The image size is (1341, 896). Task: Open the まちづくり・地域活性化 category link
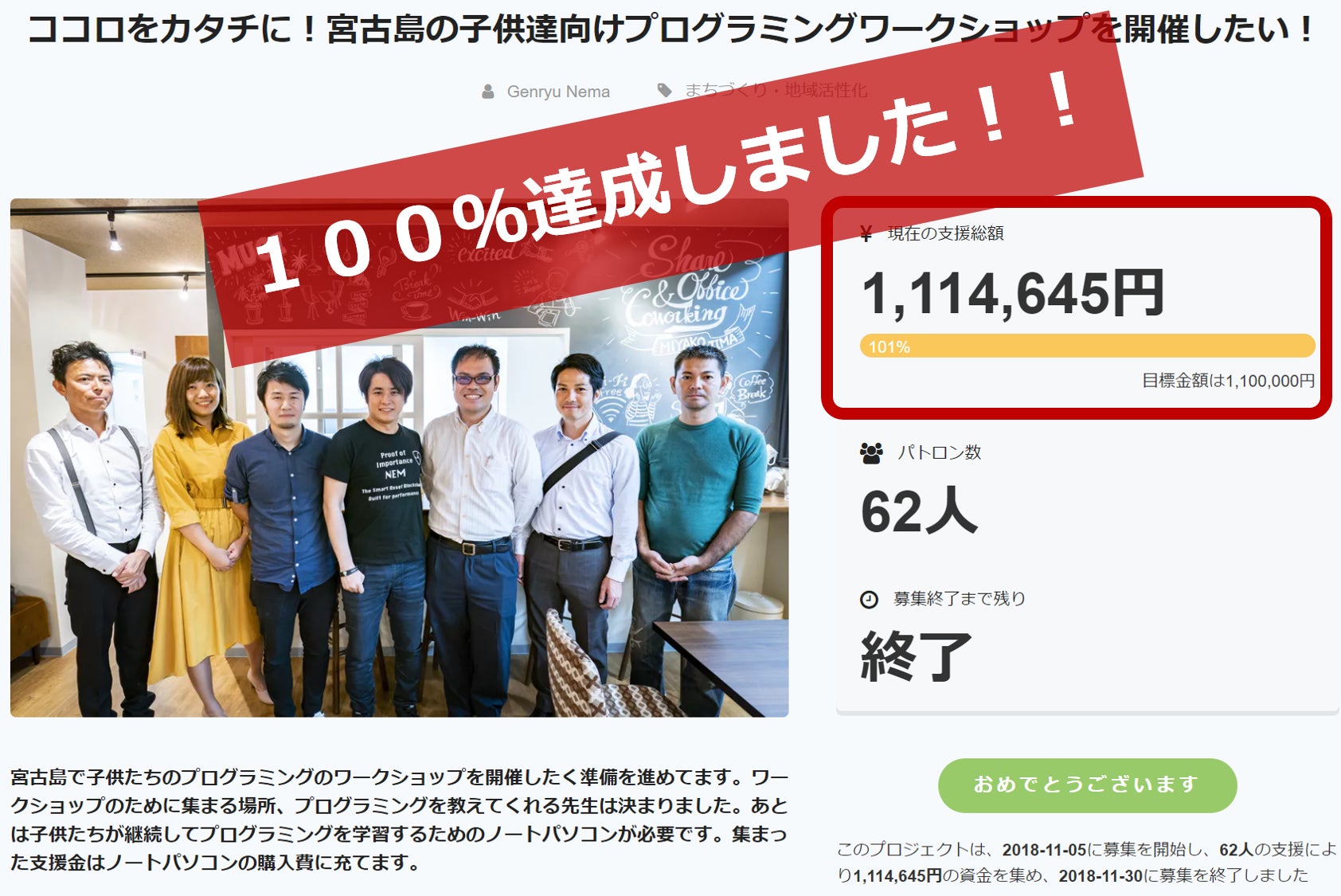pyautogui.click(x=776, y=90)
